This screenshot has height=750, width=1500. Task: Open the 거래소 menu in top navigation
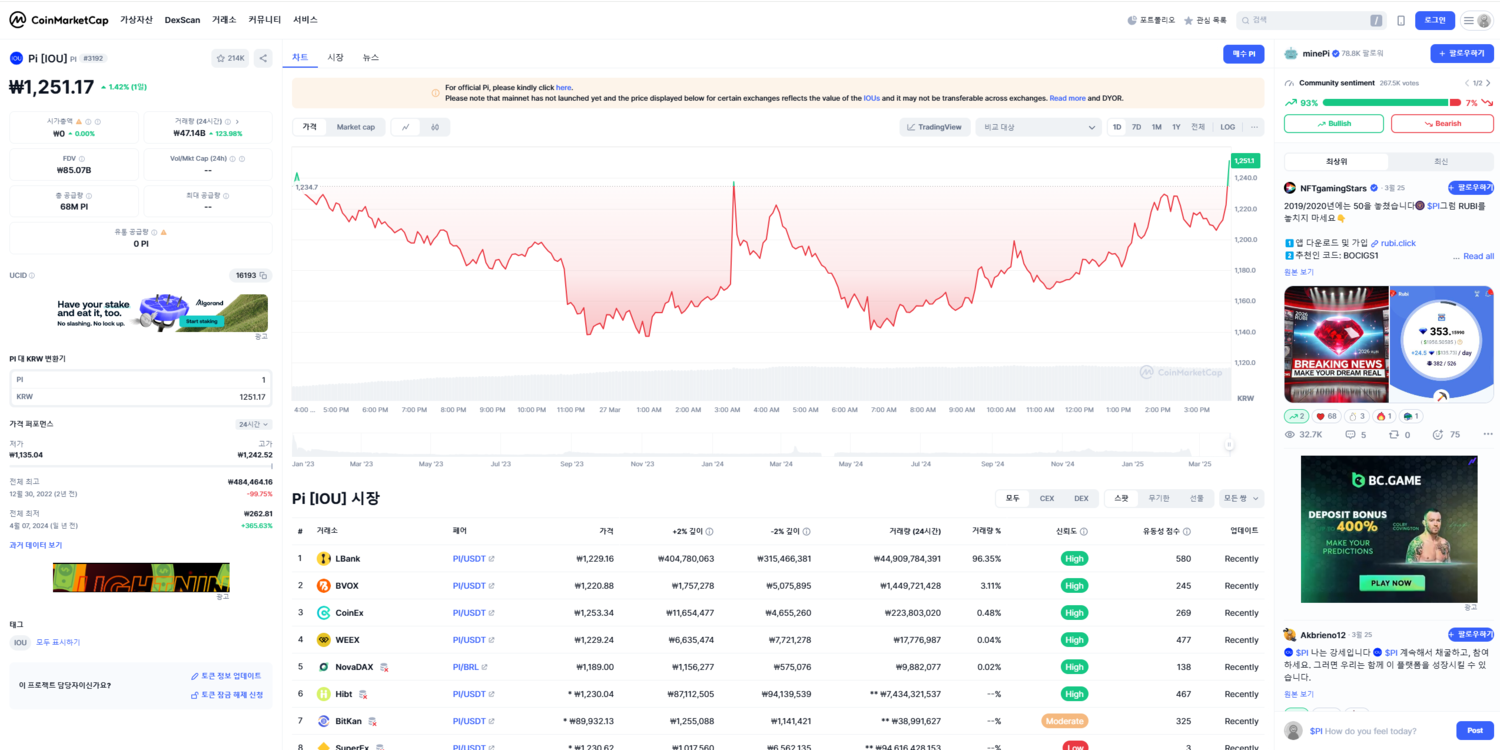click(x=224, y=20)
